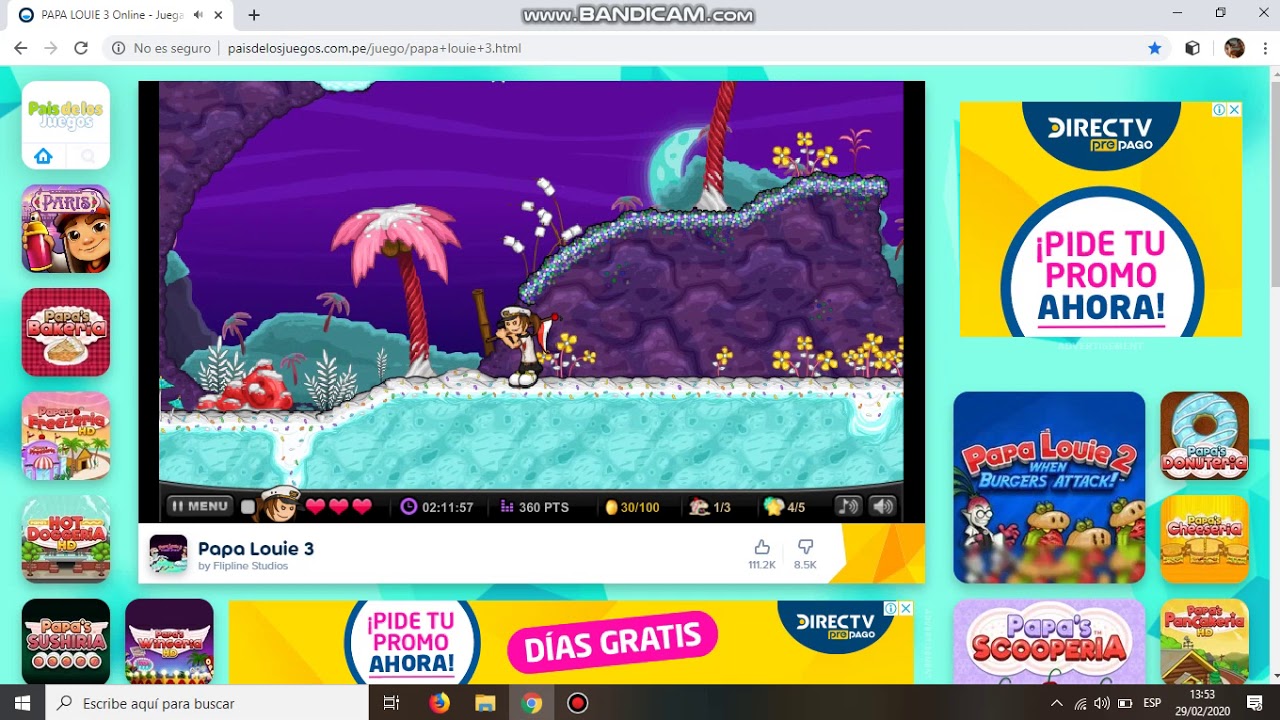The image size is (1280, 720).
Task: Switch input language via ESP indicator
Action: pos(1152,703)
